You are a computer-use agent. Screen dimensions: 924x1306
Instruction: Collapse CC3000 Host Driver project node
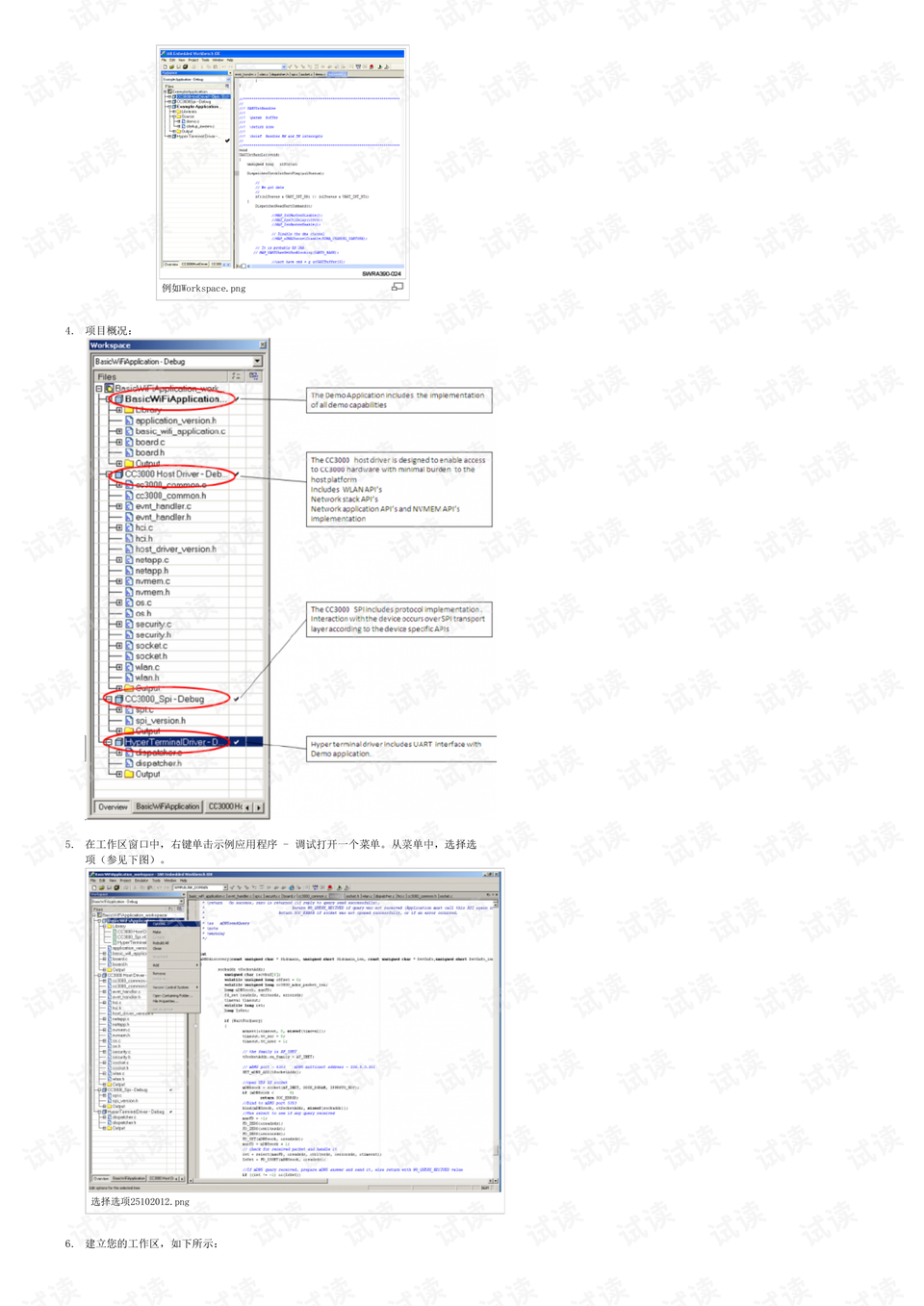(x=108, y=474)
